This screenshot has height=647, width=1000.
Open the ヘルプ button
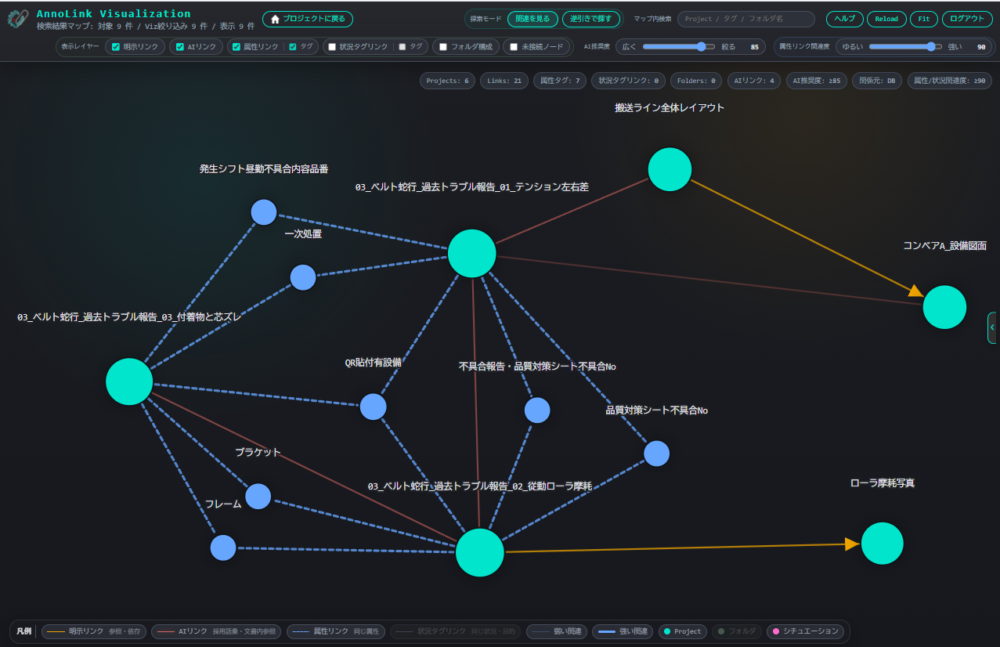coord(844,19)
